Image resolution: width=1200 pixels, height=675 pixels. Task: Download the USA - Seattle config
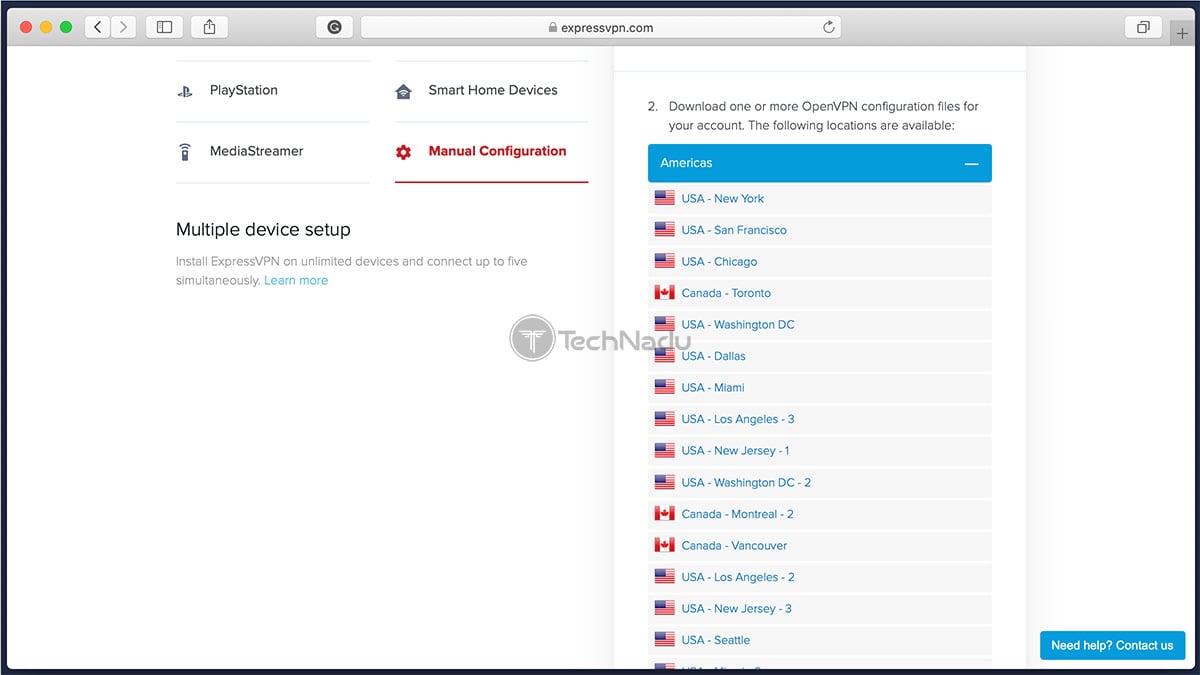715,639
